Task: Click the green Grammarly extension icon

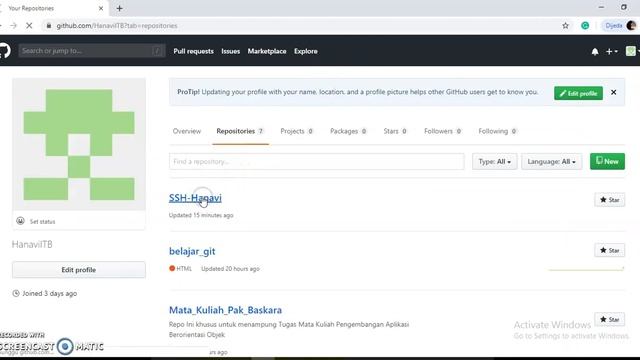Action: pos(585,26)
